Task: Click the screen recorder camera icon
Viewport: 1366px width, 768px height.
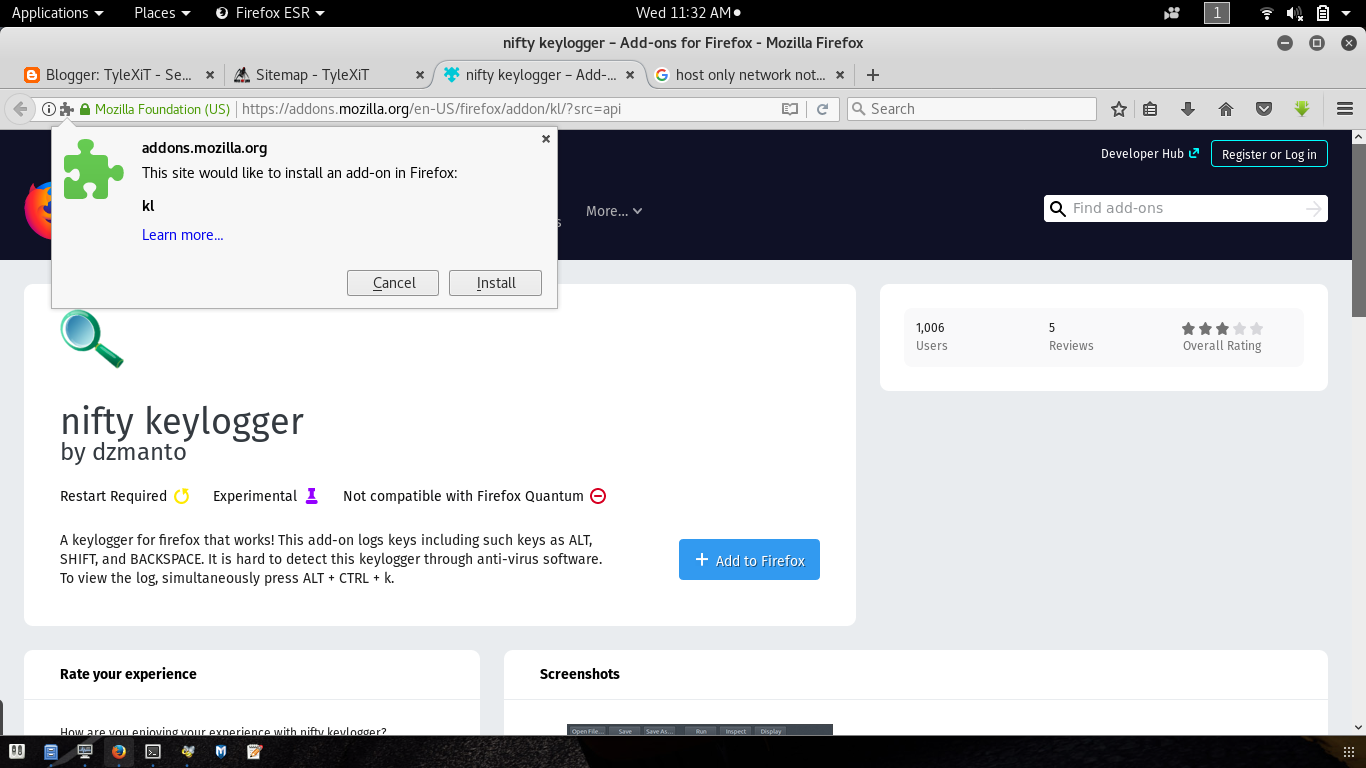Action: [x=1173, y=13]
